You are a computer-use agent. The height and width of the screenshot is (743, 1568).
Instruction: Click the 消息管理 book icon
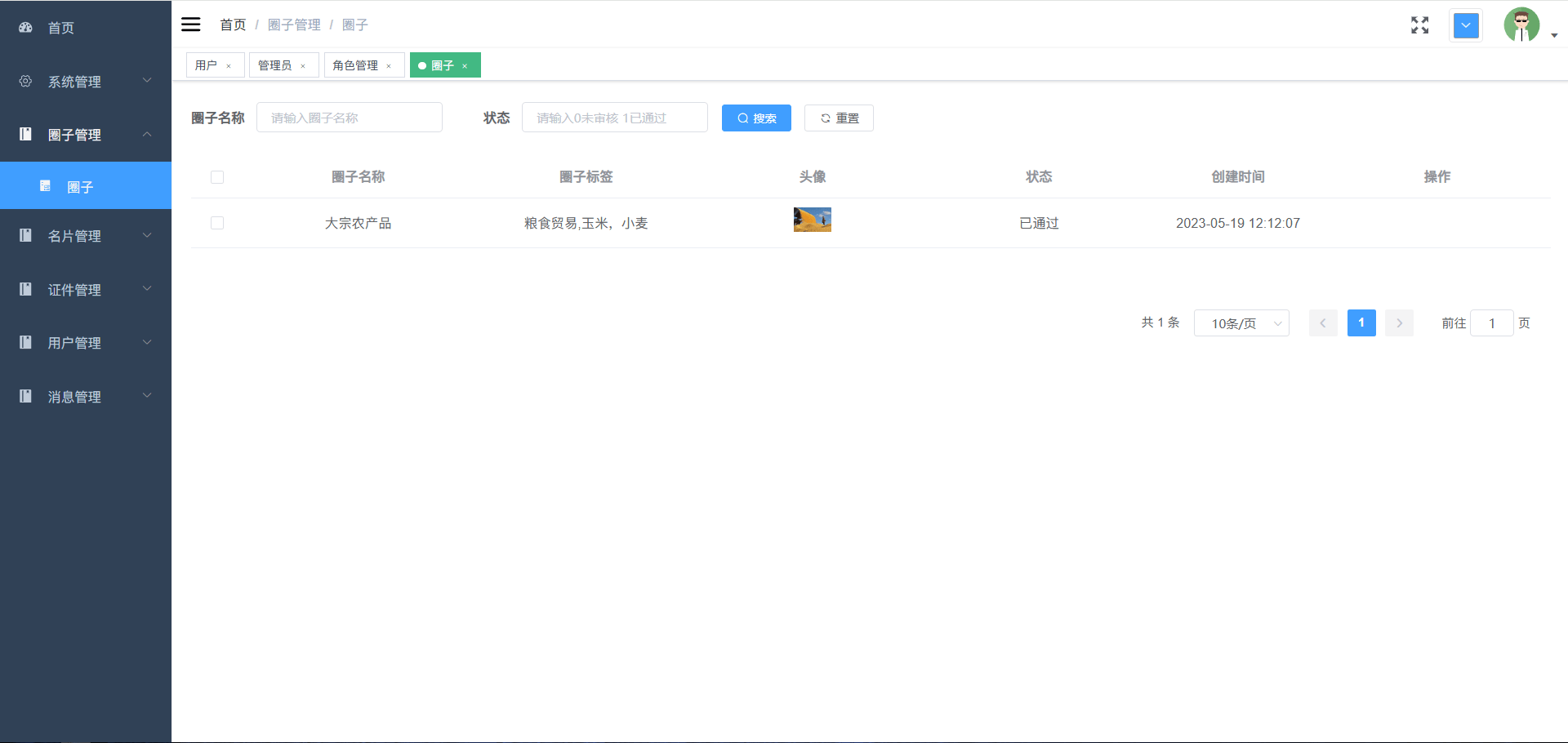25,396
